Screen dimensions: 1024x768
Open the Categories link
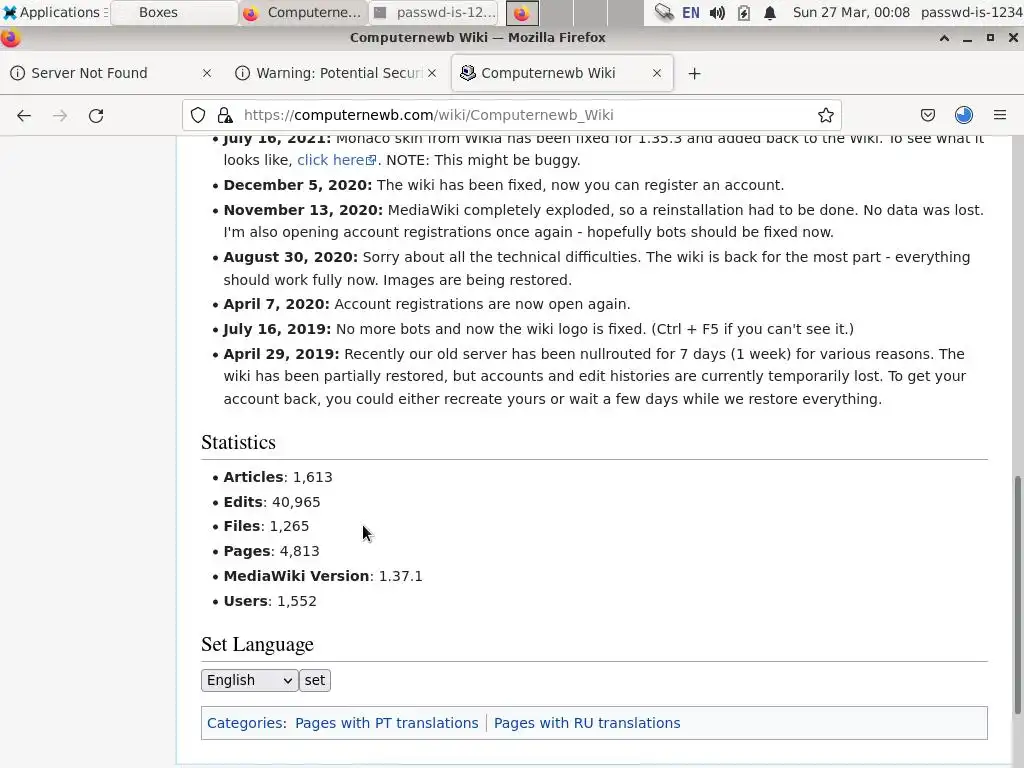245,723
